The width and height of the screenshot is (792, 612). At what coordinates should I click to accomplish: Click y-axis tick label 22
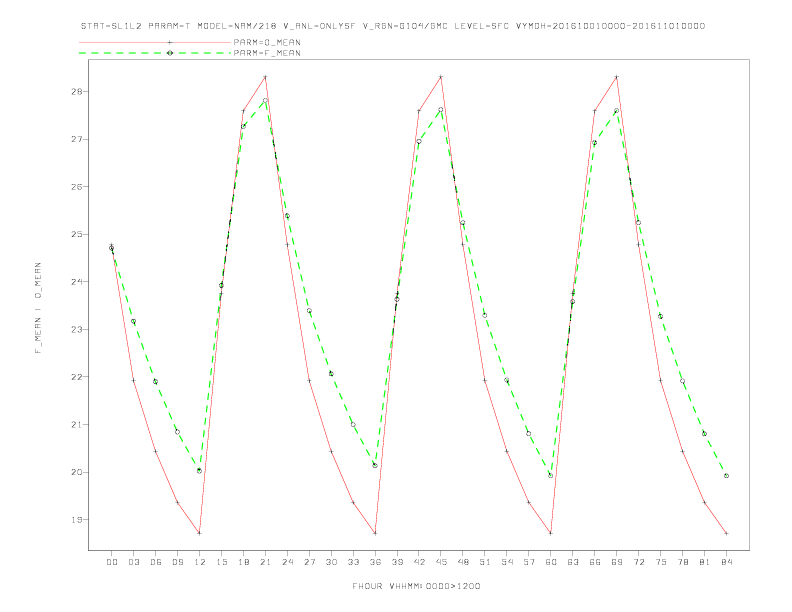coord(78,377)
